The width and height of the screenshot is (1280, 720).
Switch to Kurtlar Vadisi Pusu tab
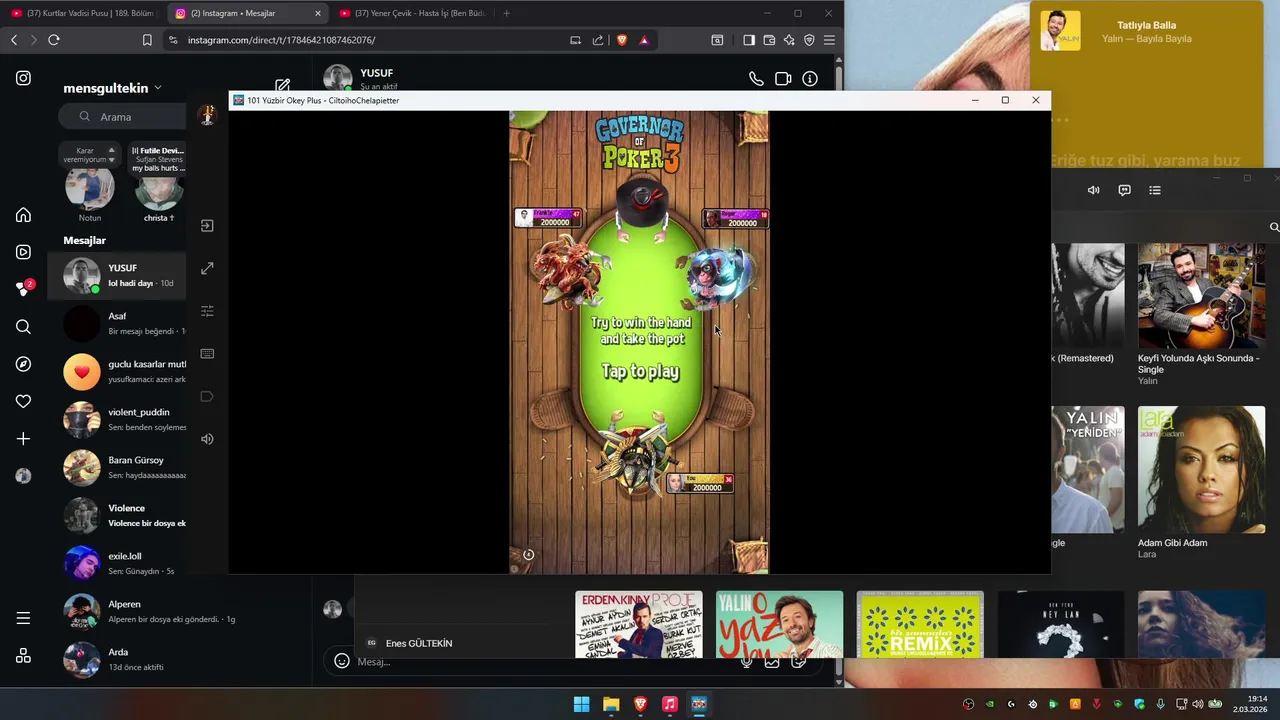point(83,13)
